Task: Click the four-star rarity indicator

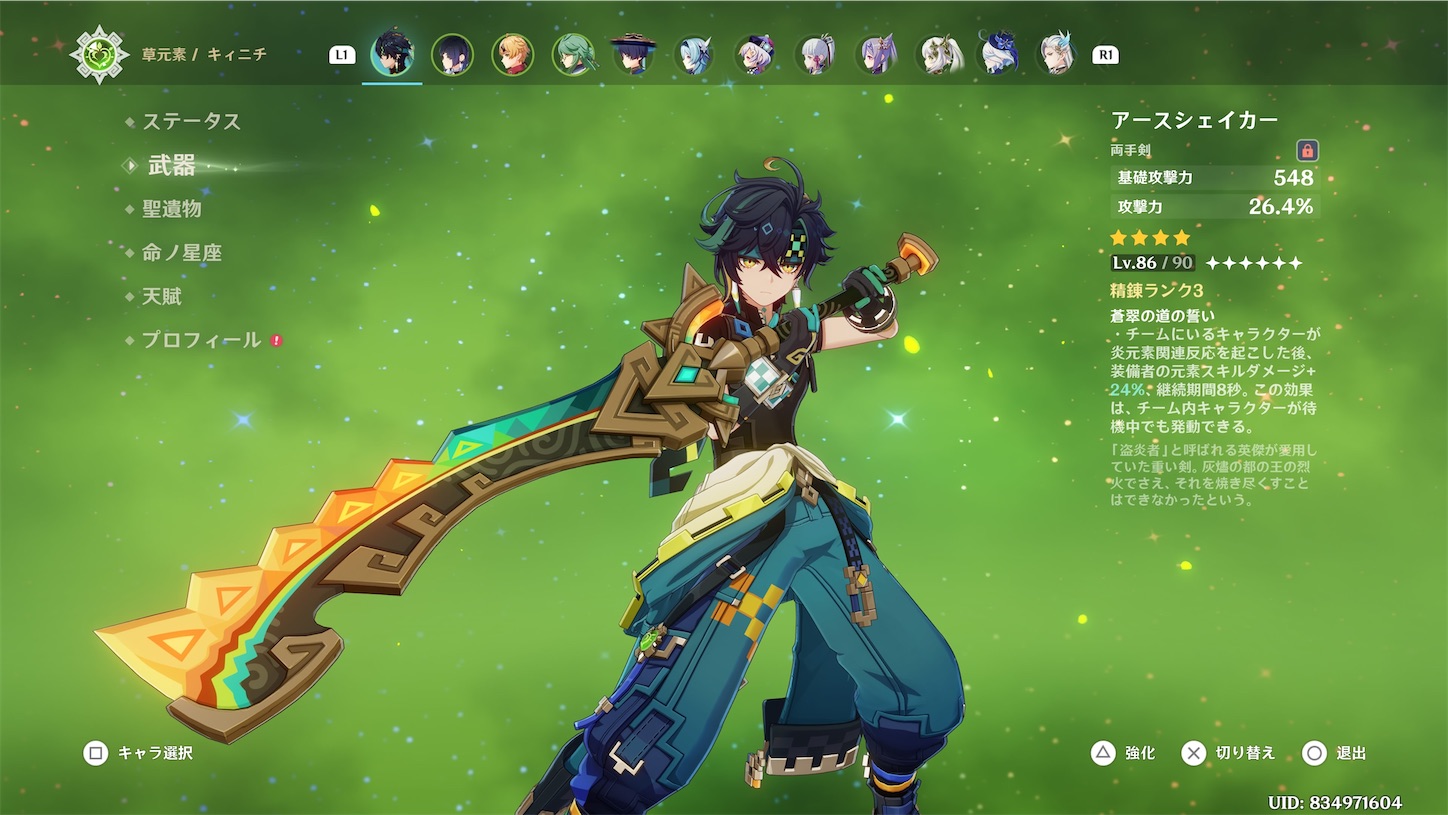Action: click(1150, 238)
